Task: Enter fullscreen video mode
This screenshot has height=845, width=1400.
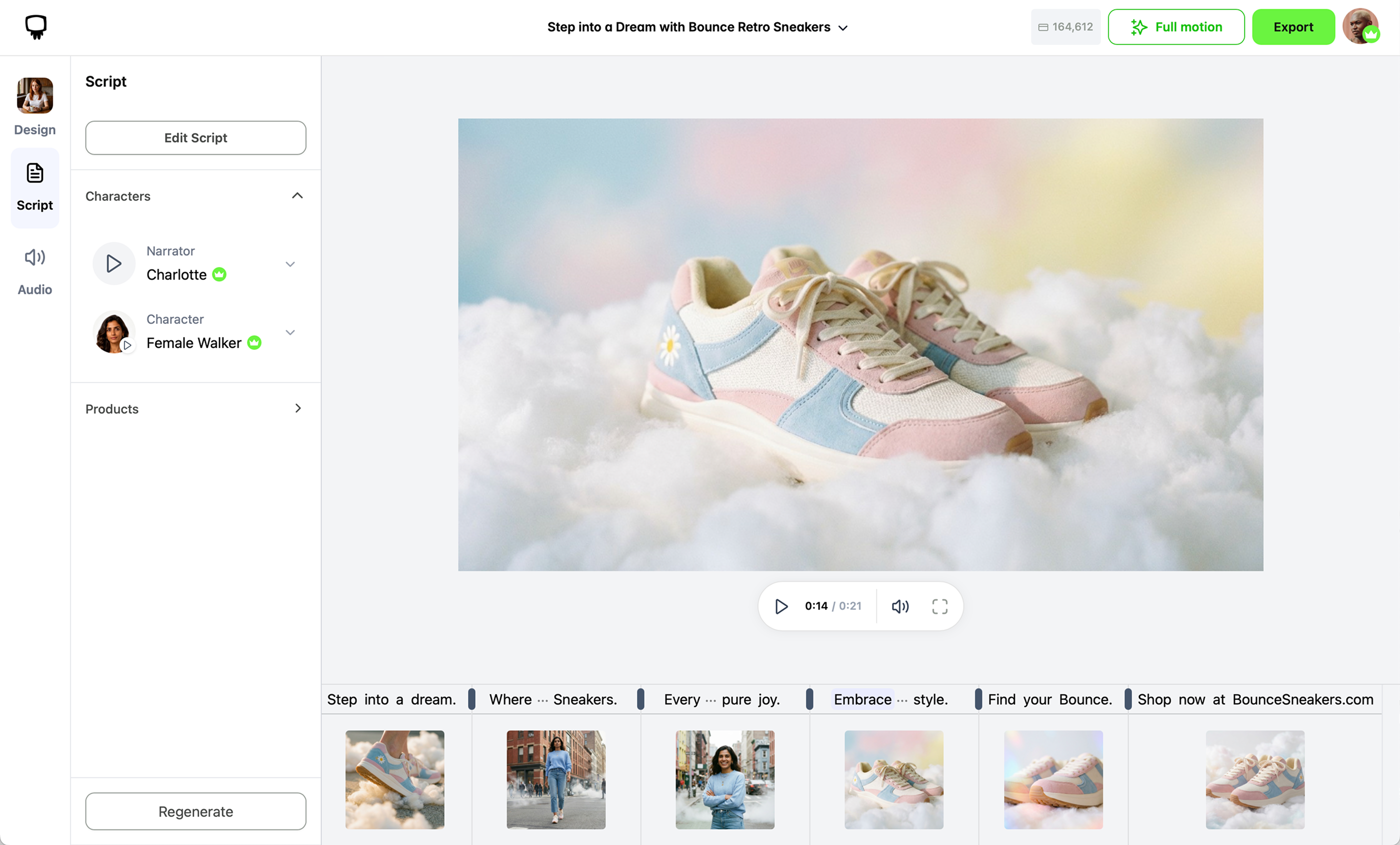Action: click(x=940, y=606)
